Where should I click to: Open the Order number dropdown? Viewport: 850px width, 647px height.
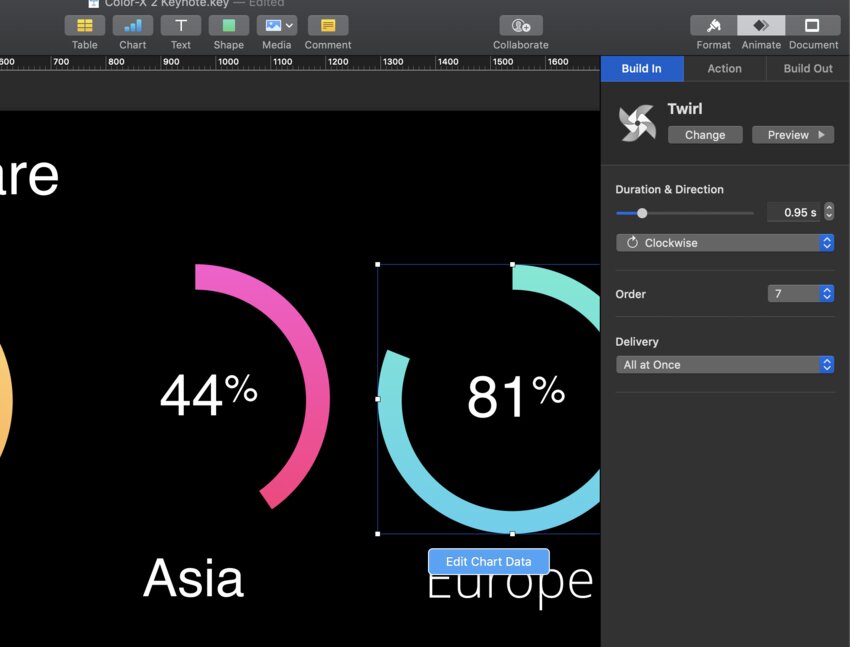click(800, 294)
